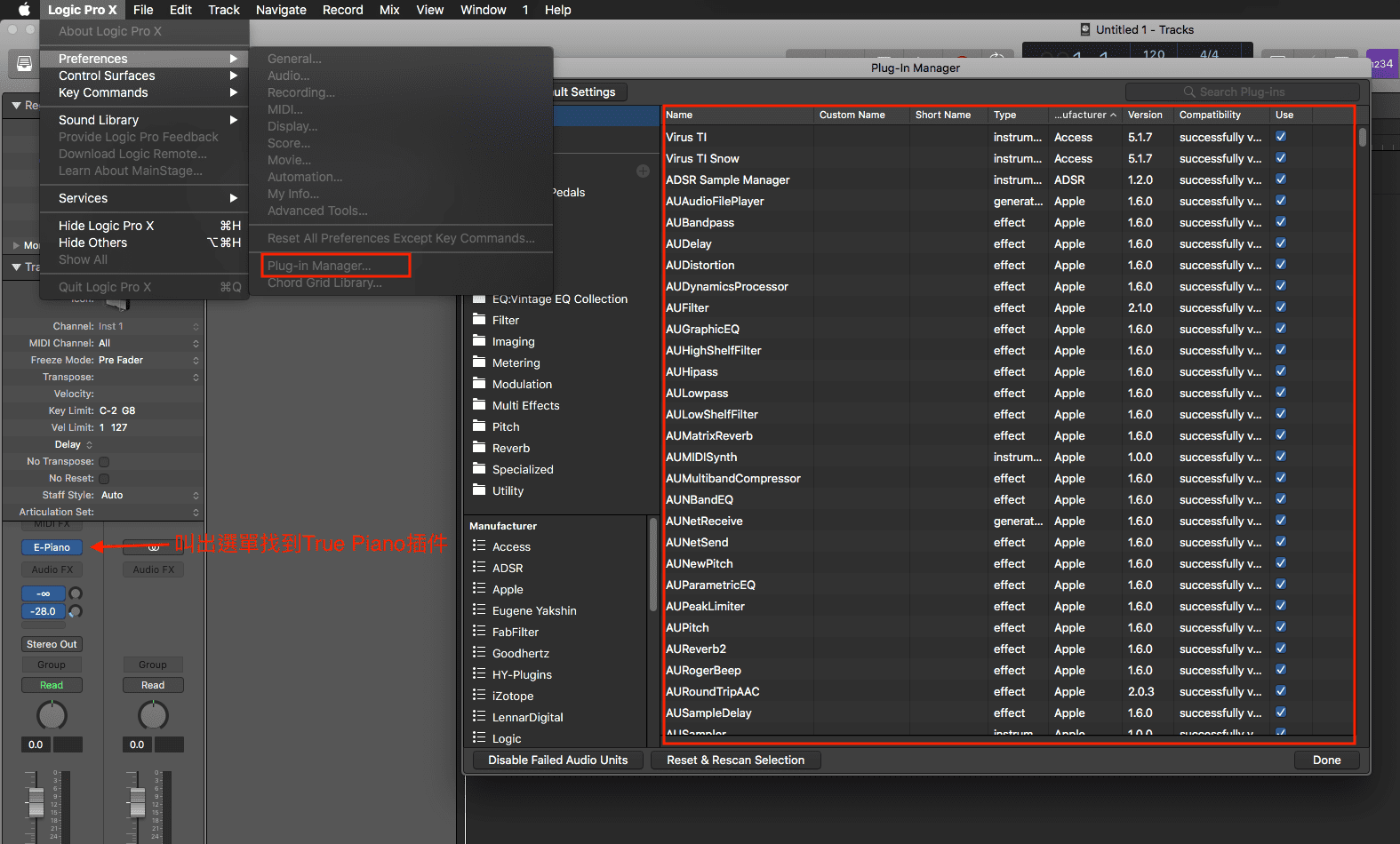This screenshot has height=844, width=1400.
Task: Click the stereo link icon on second channel strip
Action: pos(153,547)
